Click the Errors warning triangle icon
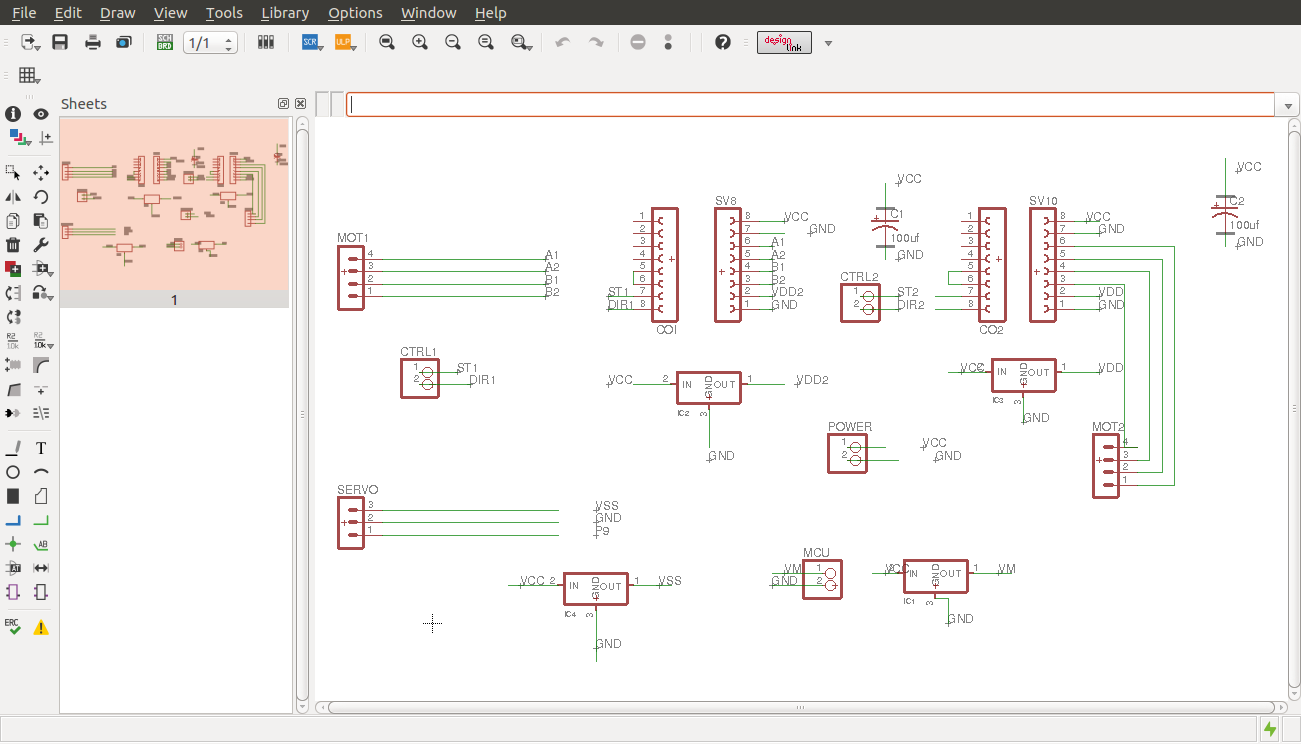The width and height of the screenshot is (1301, 744). [x=41, y=628]
